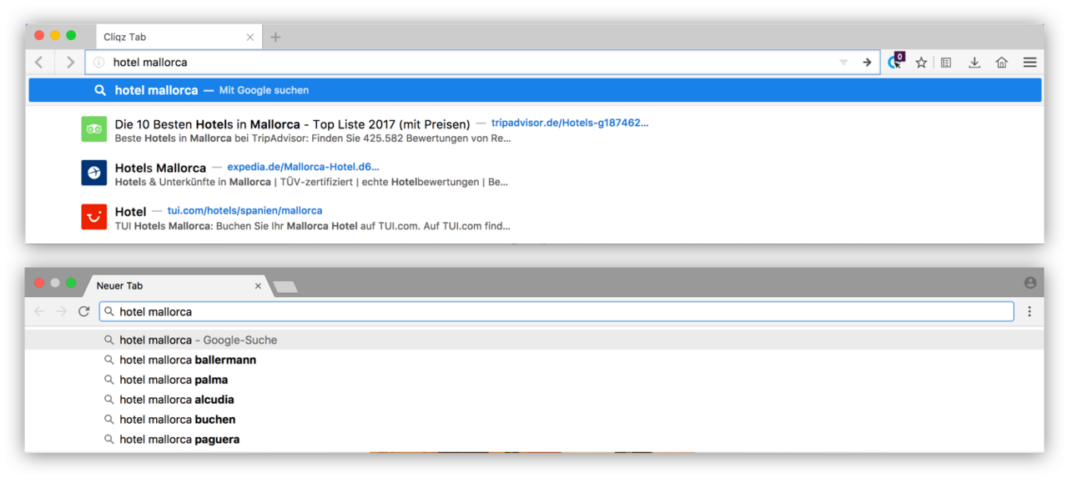Click the Go arrow in Cliqz address bar

coord(866,63)
